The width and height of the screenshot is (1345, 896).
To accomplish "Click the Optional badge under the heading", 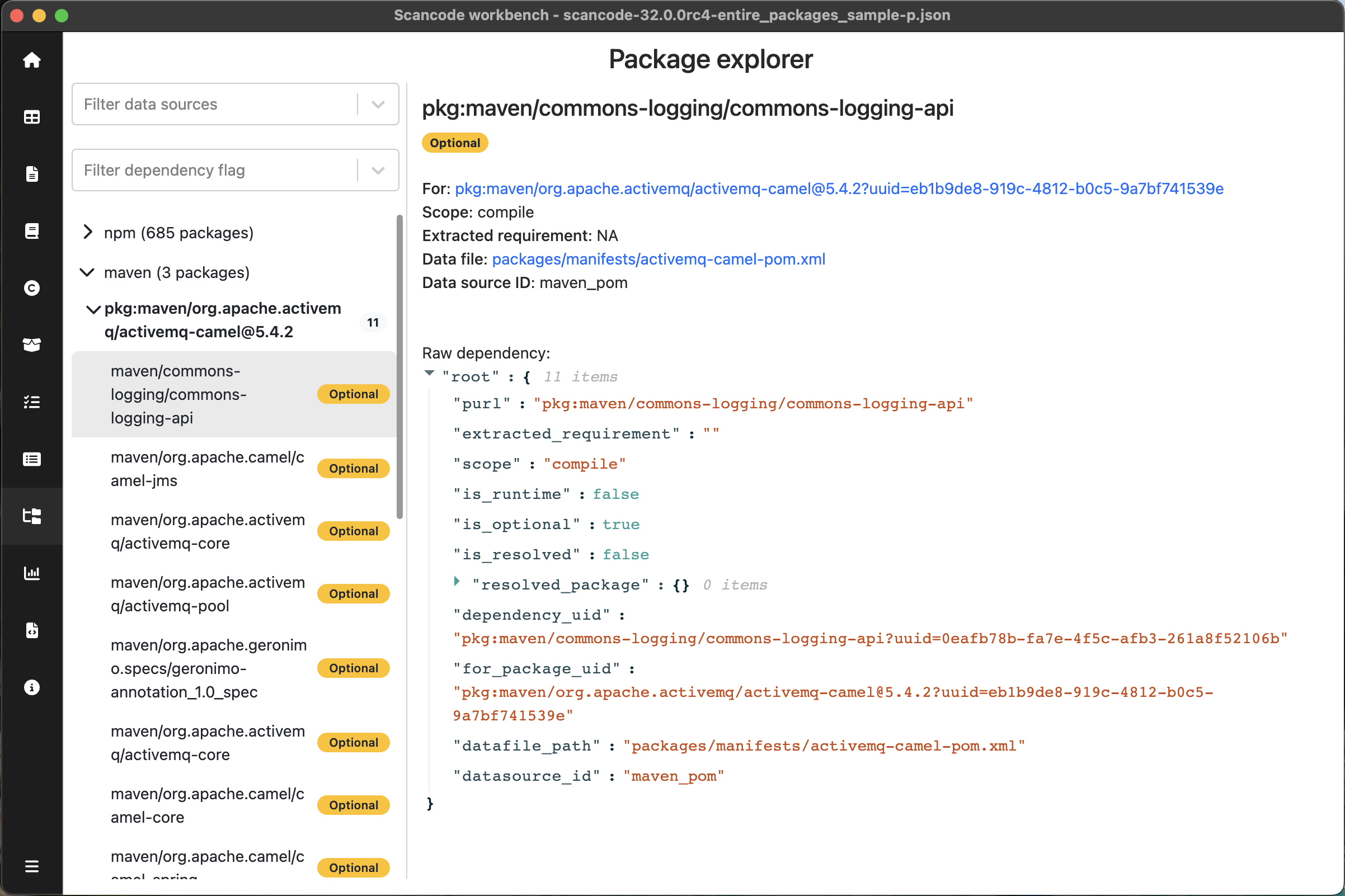I will [455, 143].
